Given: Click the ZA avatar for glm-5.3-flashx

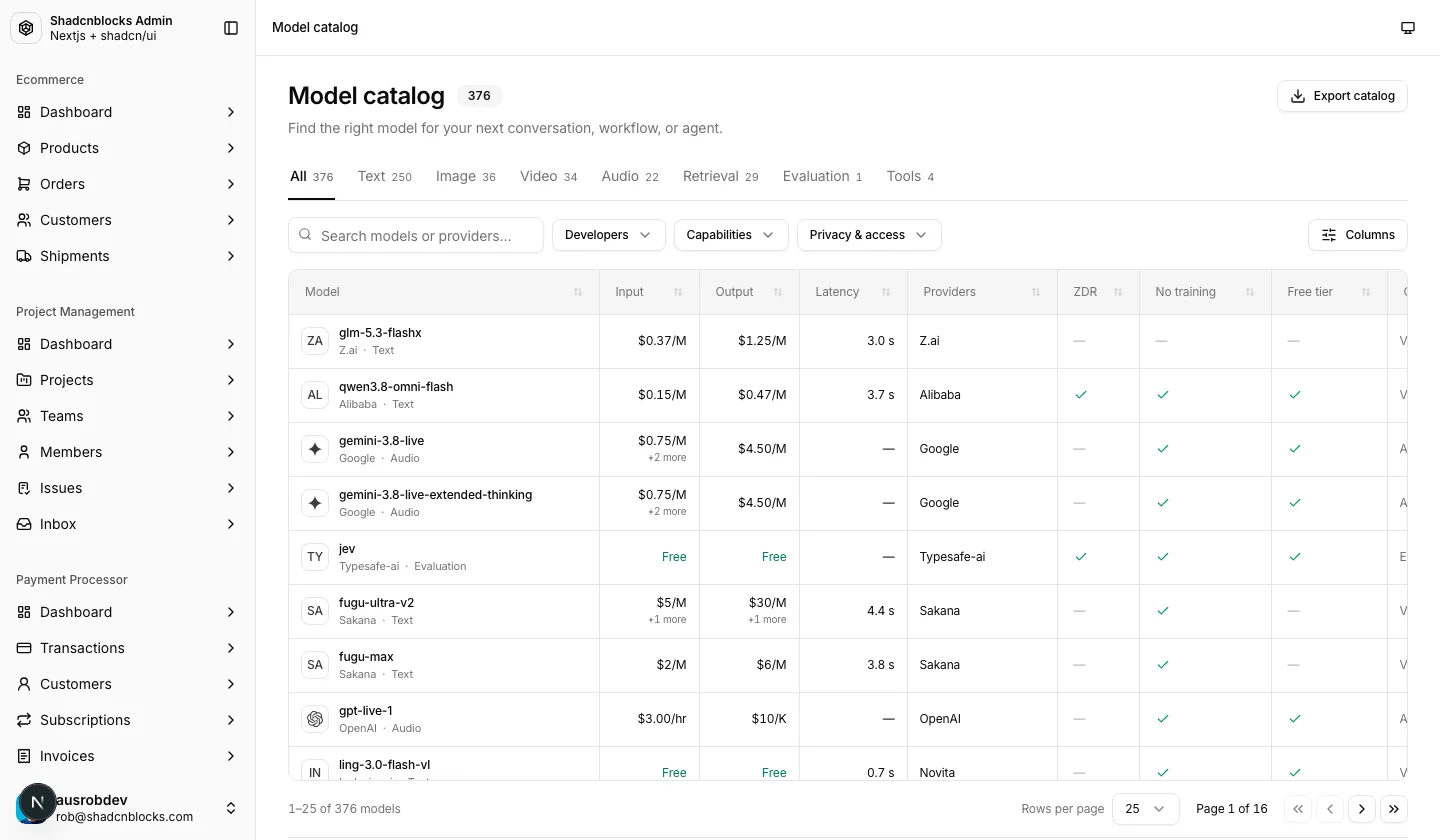Looking at the screenshot, I should (x=315, y=341).
